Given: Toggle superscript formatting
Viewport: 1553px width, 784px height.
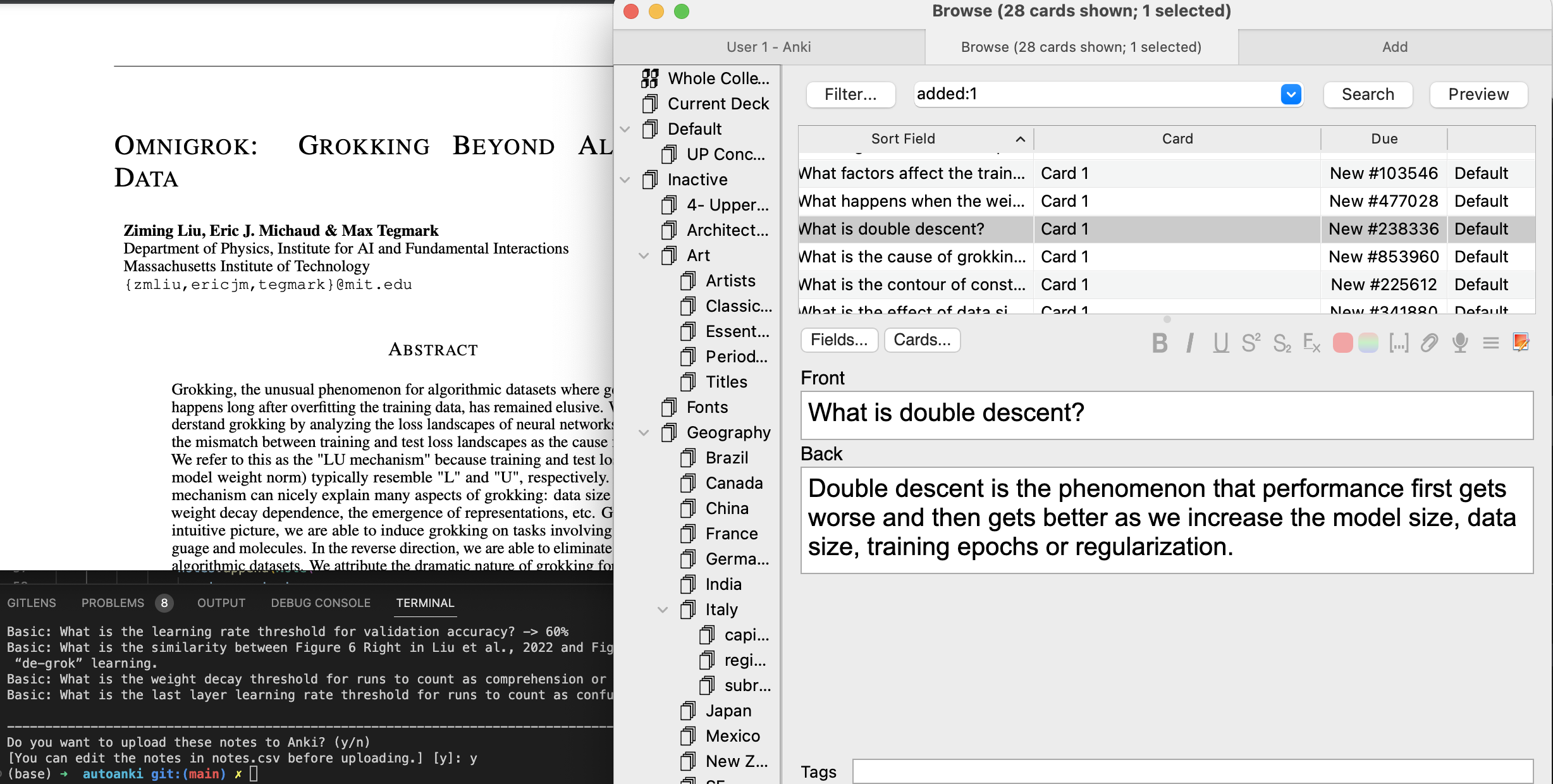Looking at the screenshot, I should click(x=1251, y=343).
